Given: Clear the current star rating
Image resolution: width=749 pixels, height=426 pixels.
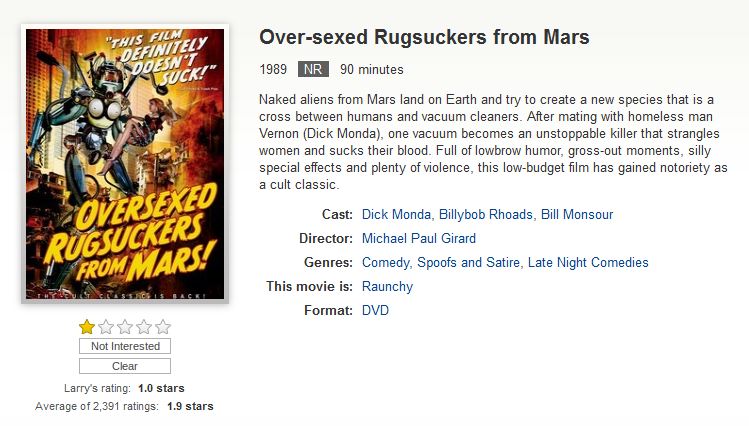Looking at the screenshot, I should coord(125,366).
